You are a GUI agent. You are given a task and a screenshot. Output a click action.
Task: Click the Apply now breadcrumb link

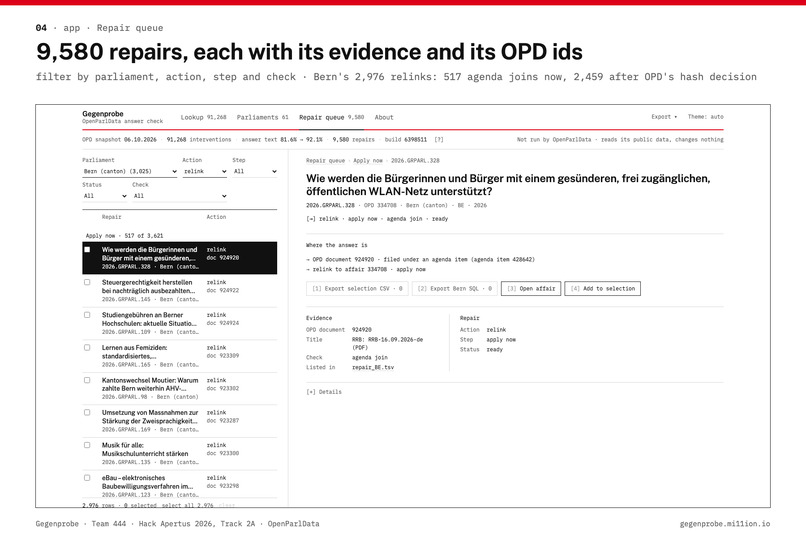tap(368, 160)
